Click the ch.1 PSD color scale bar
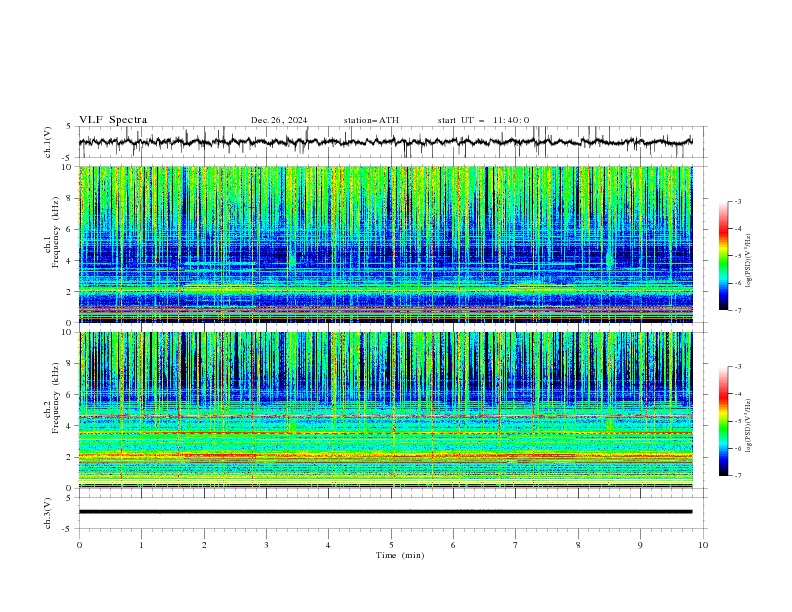The height and width of the screenshot is (612, 792). tap(723, 256)
